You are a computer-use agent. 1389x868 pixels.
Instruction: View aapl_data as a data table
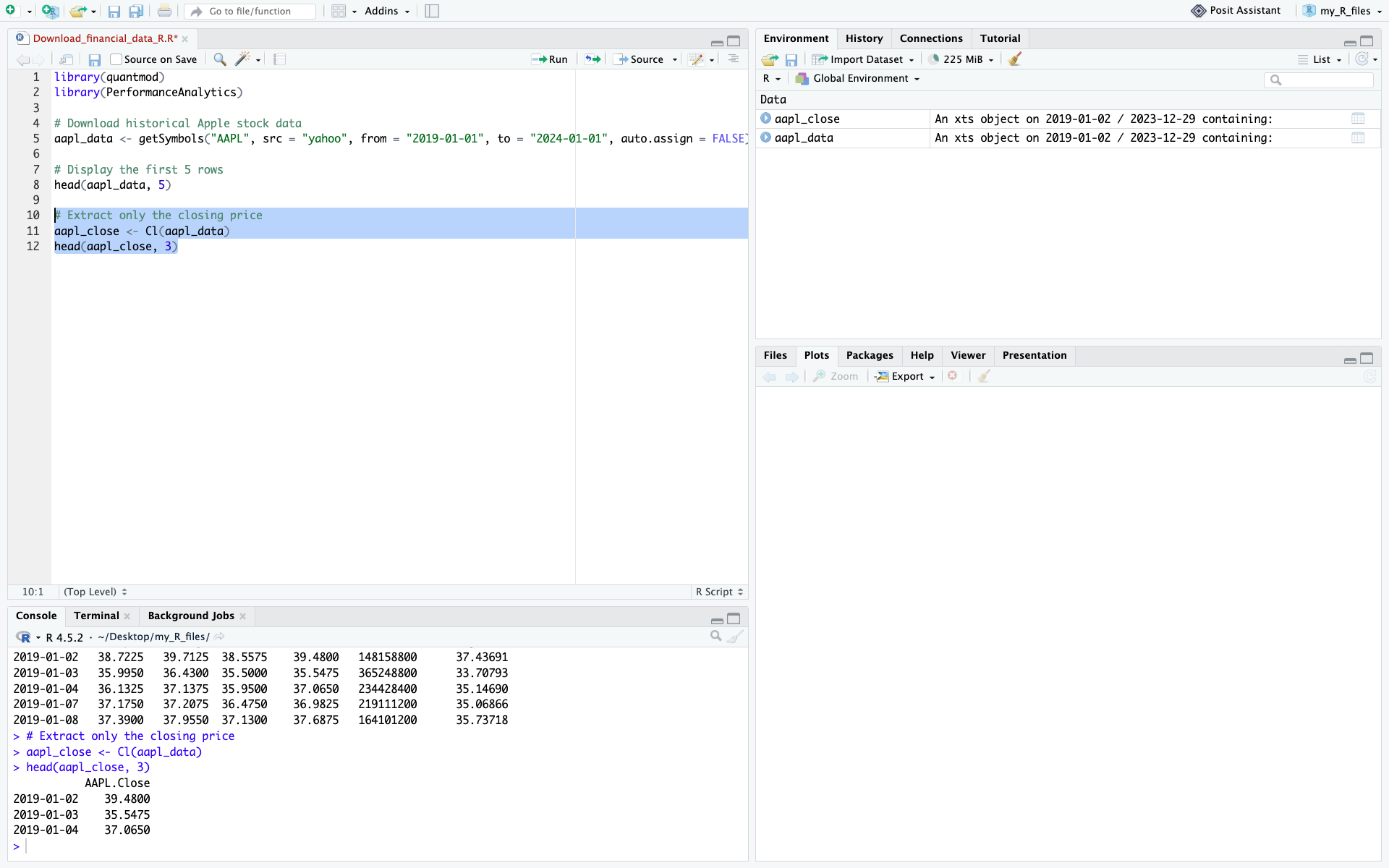[1358, 137]
